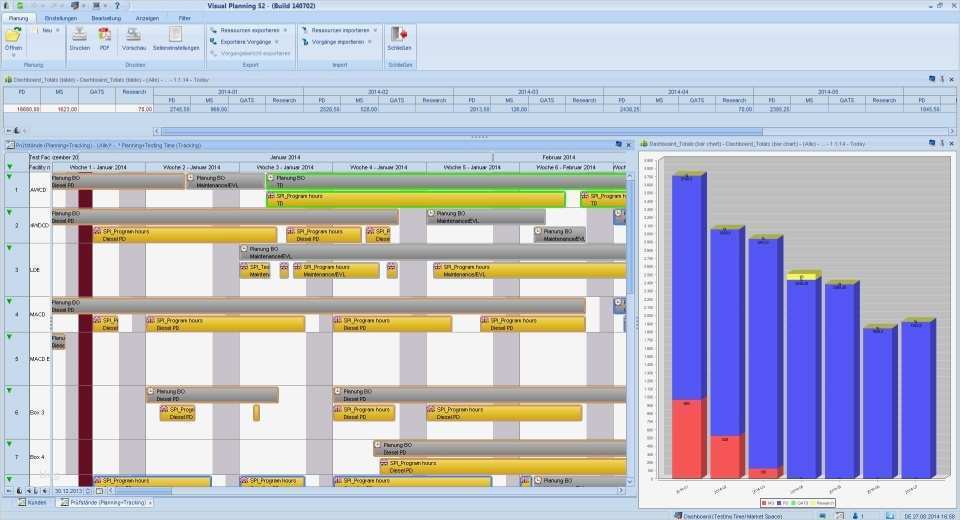Image resolution: width=960 pixels, height=520 pixels.
Task: Collapse the AMCD row with its green arrow
Action: click(9, 176)
